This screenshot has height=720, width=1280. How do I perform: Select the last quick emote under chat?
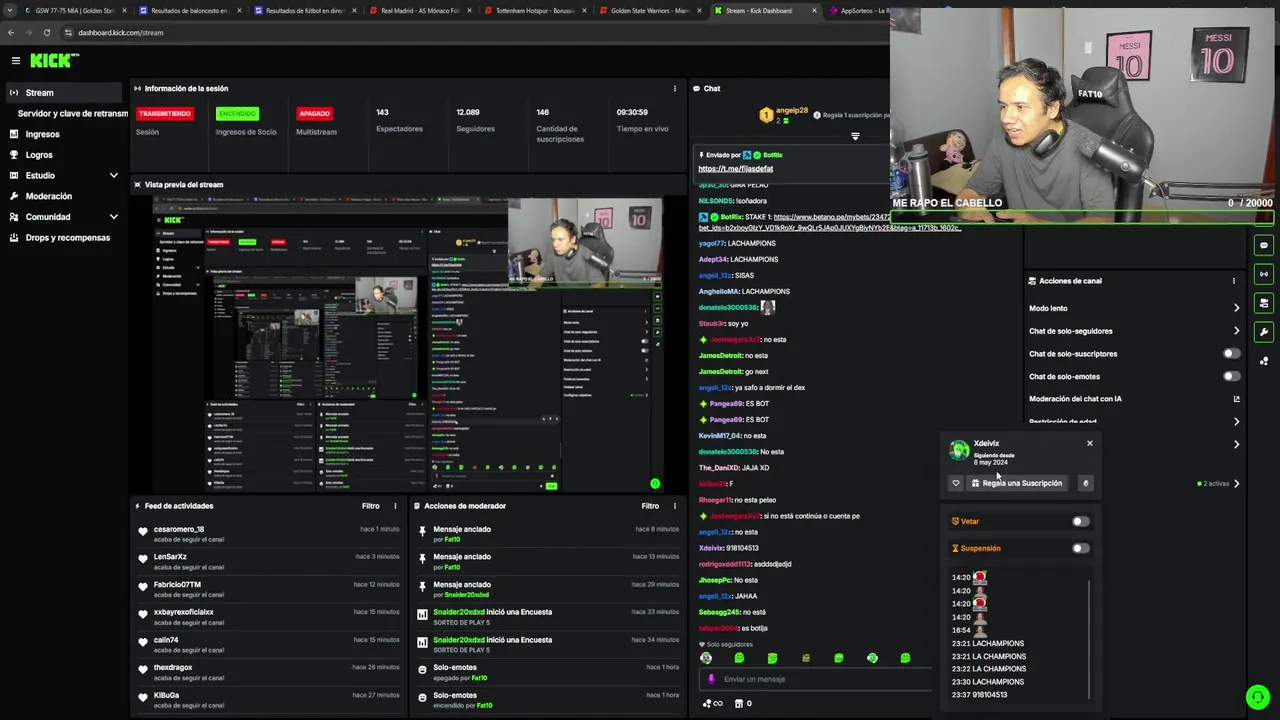pos(905,658)
